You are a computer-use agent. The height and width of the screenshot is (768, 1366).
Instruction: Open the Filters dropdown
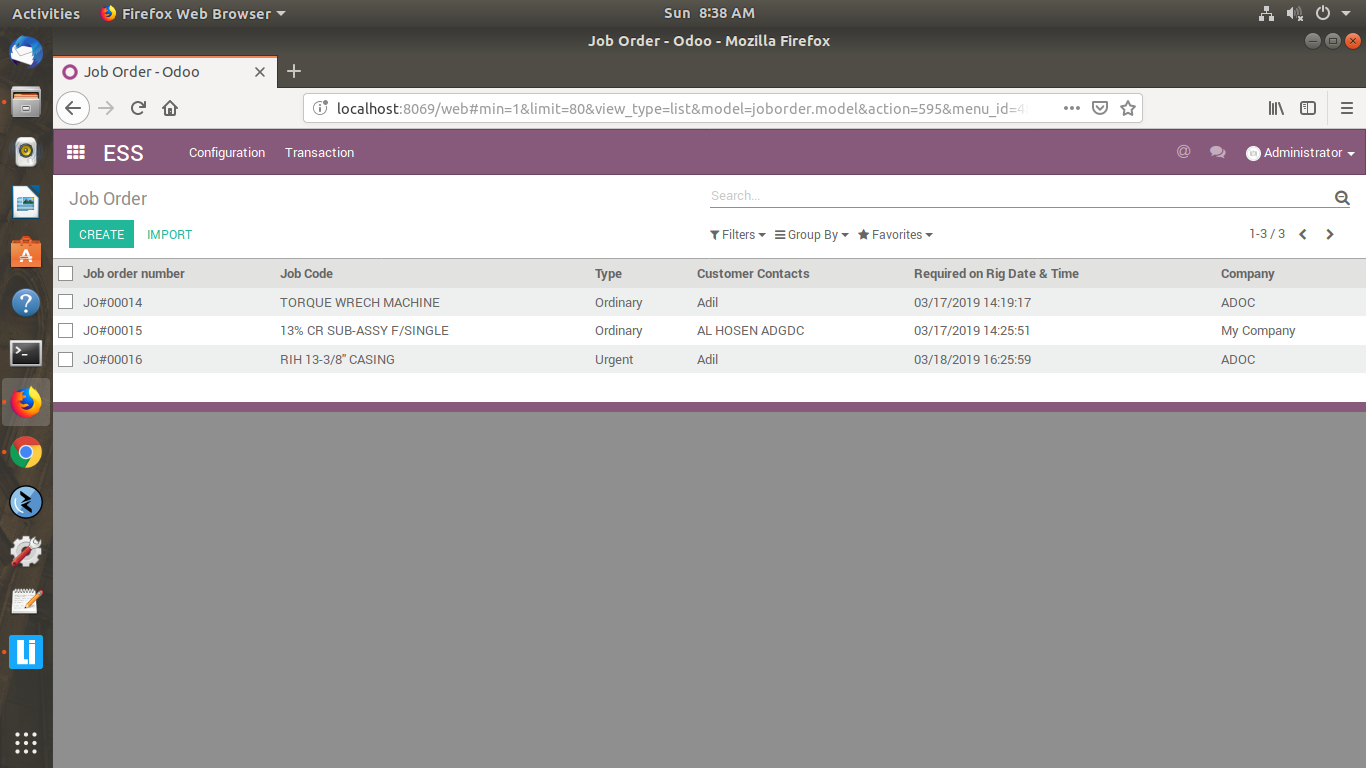737,234
